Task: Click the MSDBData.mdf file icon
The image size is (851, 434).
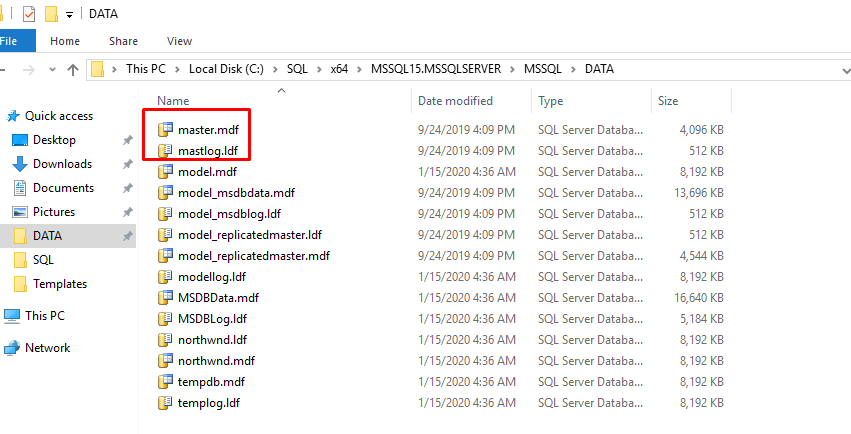Action: coord(166,298)
